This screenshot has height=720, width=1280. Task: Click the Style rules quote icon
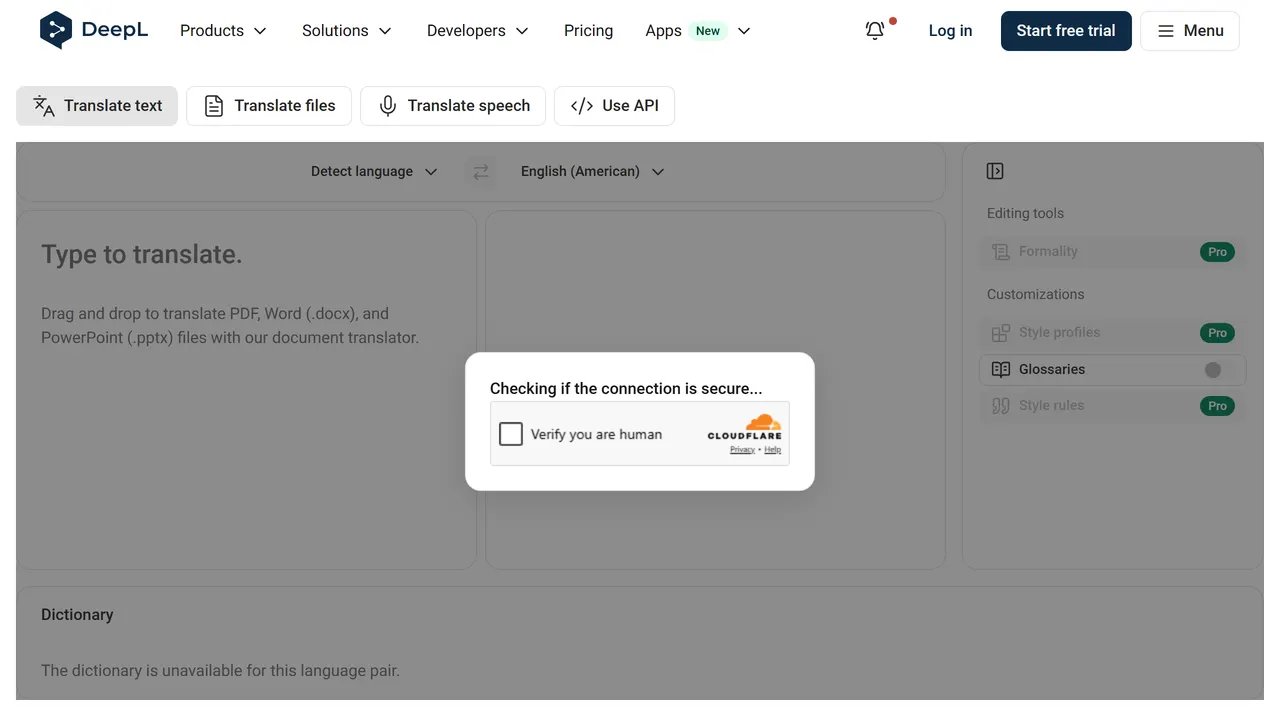click(1001, 406)
